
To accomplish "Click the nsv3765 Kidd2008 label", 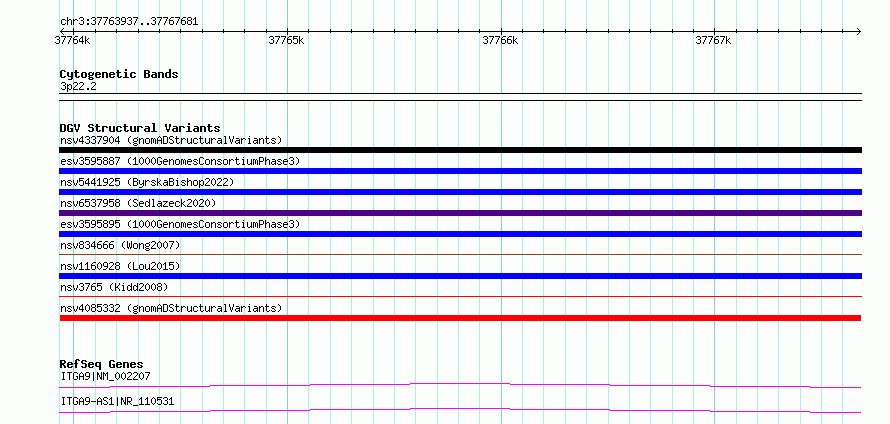I will [114, 287].
